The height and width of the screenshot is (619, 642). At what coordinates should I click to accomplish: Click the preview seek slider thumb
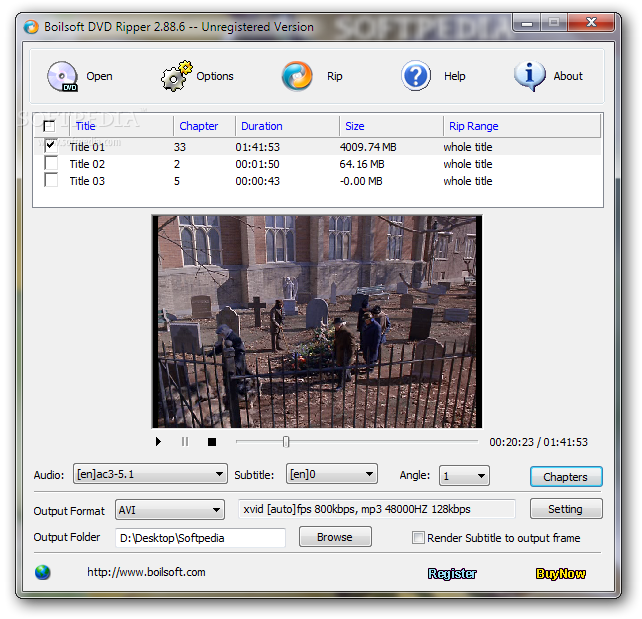[286, 442]
